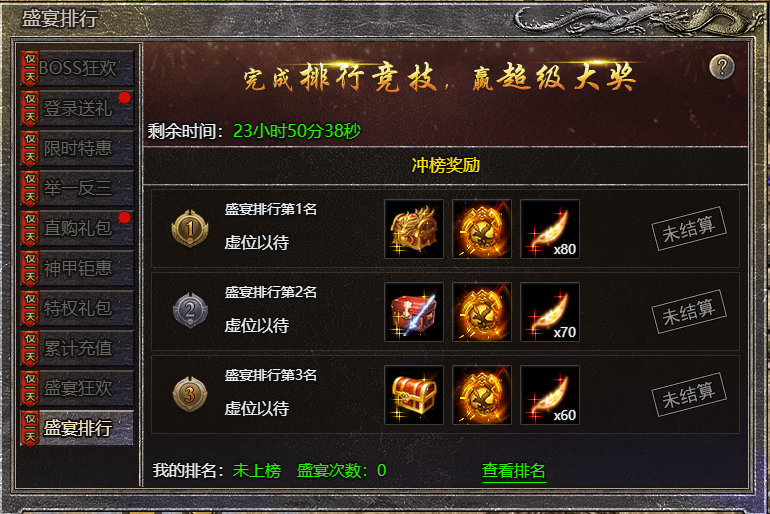Select the red sword chest reward for rank 2
Image resolution: width=770 pixels, height=514 pixels.
[x=414, y=312]
